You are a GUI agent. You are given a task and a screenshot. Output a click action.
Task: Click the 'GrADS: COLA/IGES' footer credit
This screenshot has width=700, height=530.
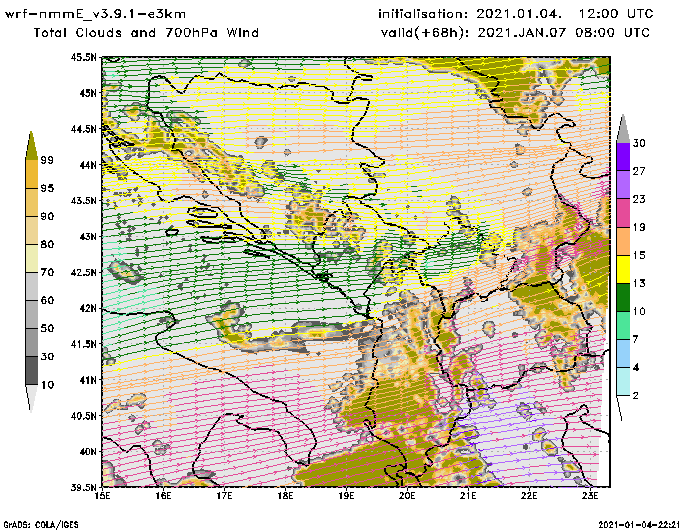coord(41,525)
